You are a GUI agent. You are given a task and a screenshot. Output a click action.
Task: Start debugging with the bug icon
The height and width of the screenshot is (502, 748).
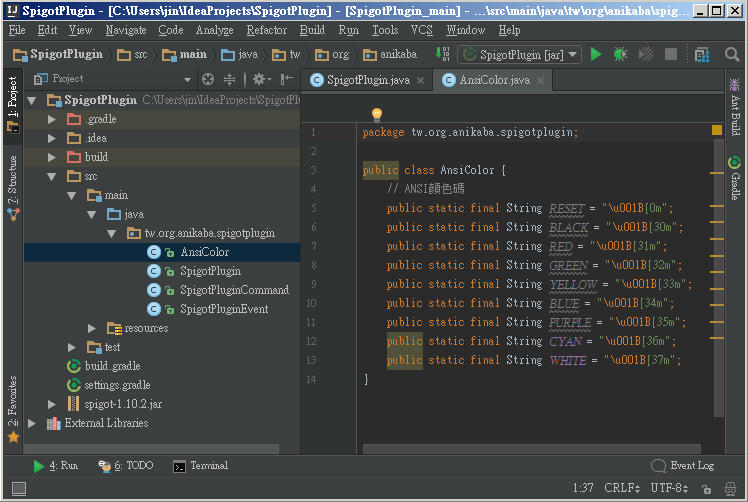coord(620,54)
